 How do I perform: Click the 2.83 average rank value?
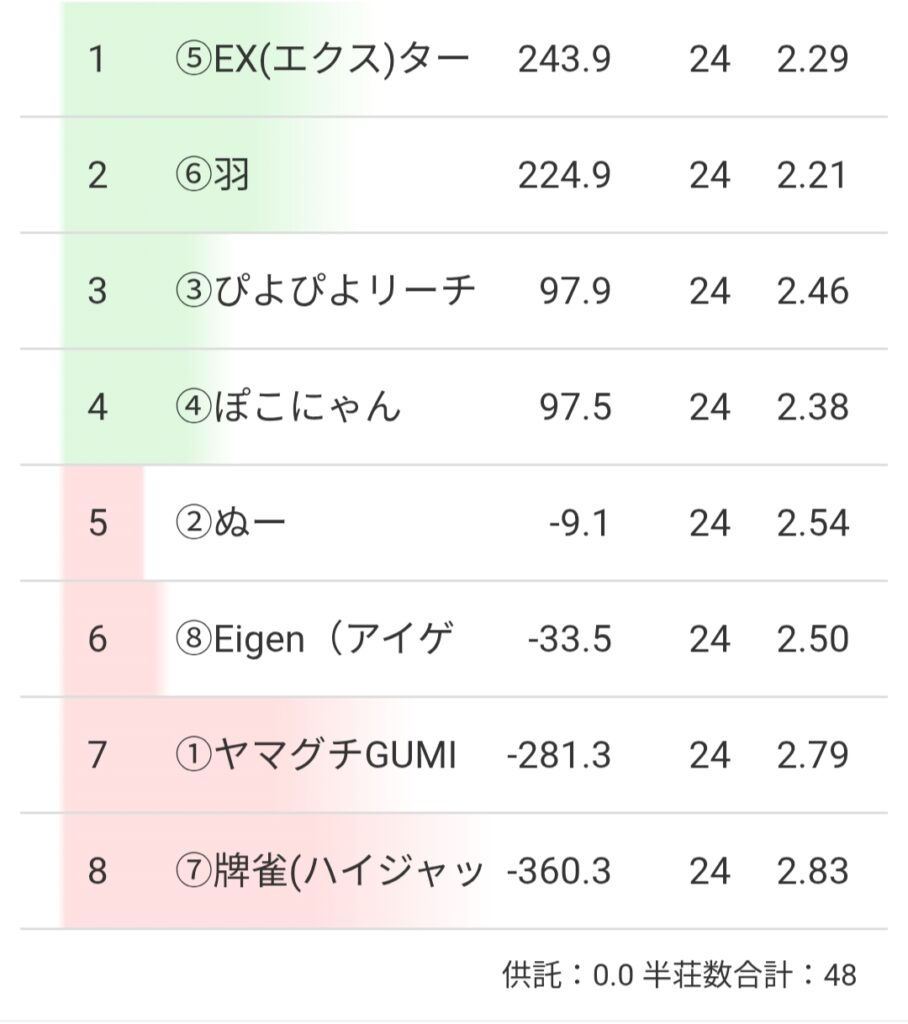[x=812, y=872]
